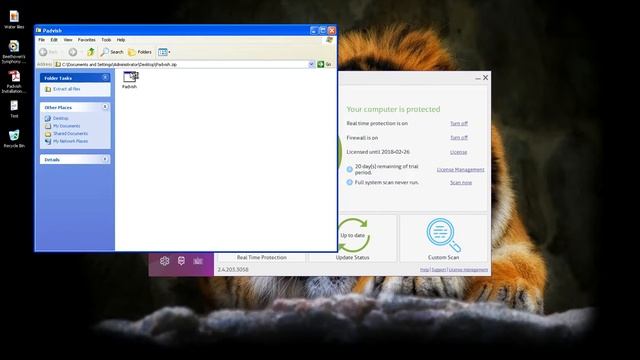This screenshot has width=640, height=360.
Task: Click full system scan info icon
Action: pos(349,182)
